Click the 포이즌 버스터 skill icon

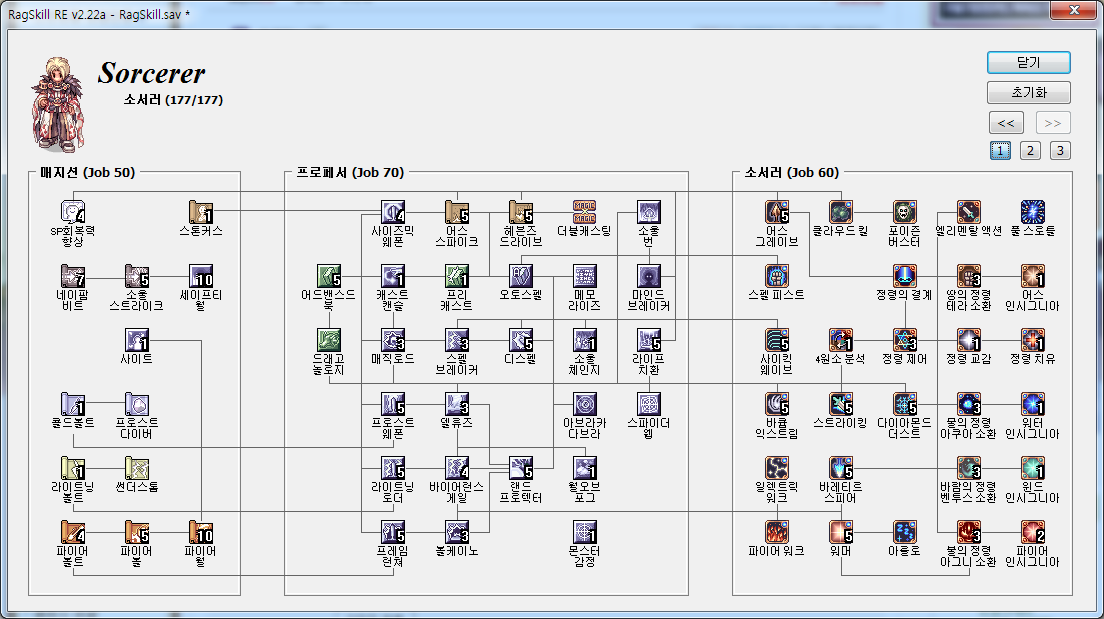pyautogui.click(x=905, y=212)
